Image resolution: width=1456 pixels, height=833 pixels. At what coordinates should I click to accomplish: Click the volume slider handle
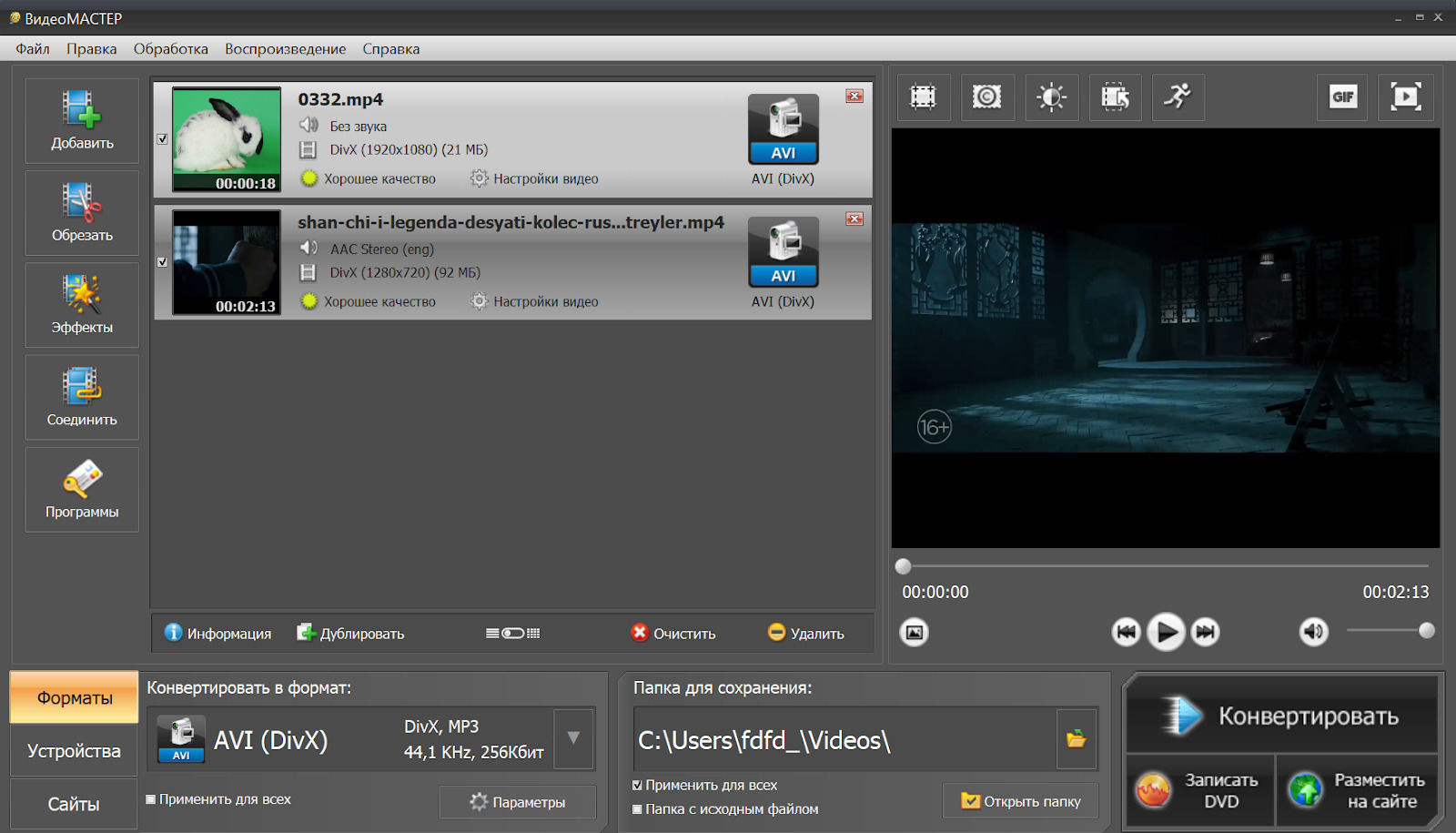(1426, 631)
